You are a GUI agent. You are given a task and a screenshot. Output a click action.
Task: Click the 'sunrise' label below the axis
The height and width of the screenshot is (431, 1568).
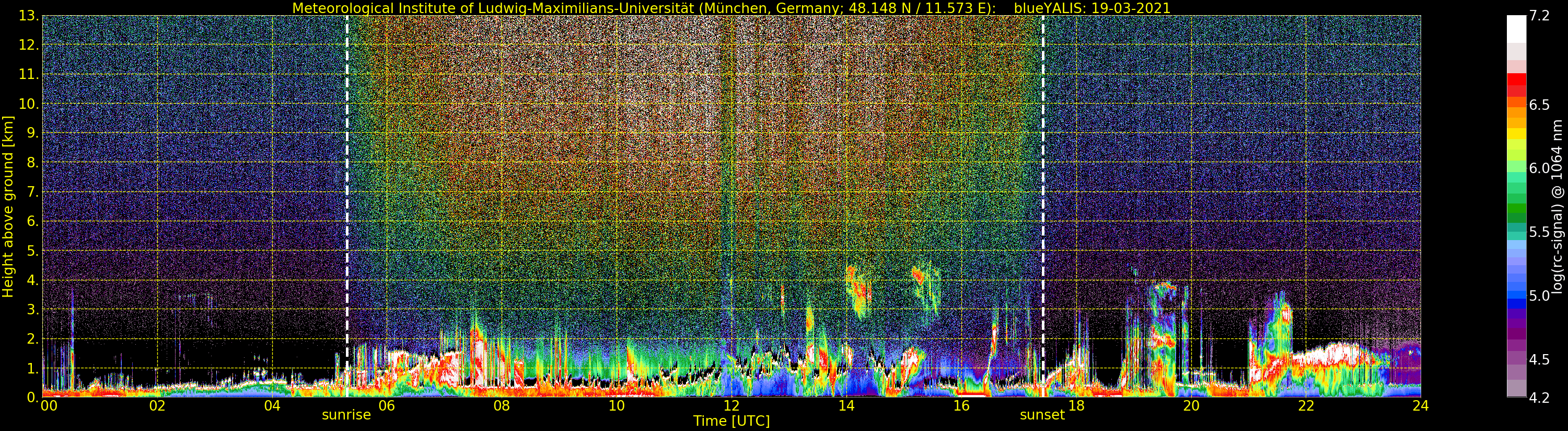[x=346, y=415]
